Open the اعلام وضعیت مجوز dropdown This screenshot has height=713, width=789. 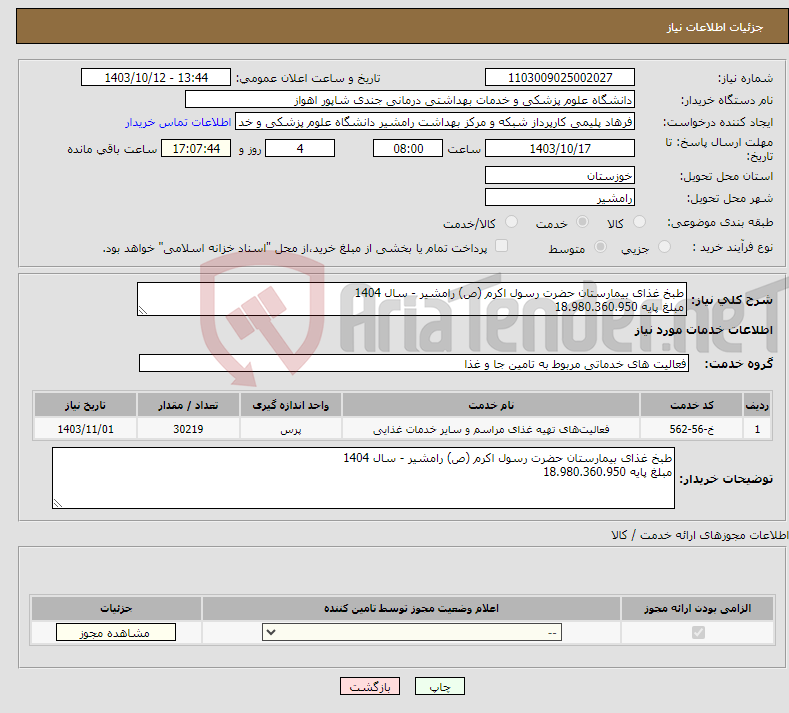tap(412, 632)
